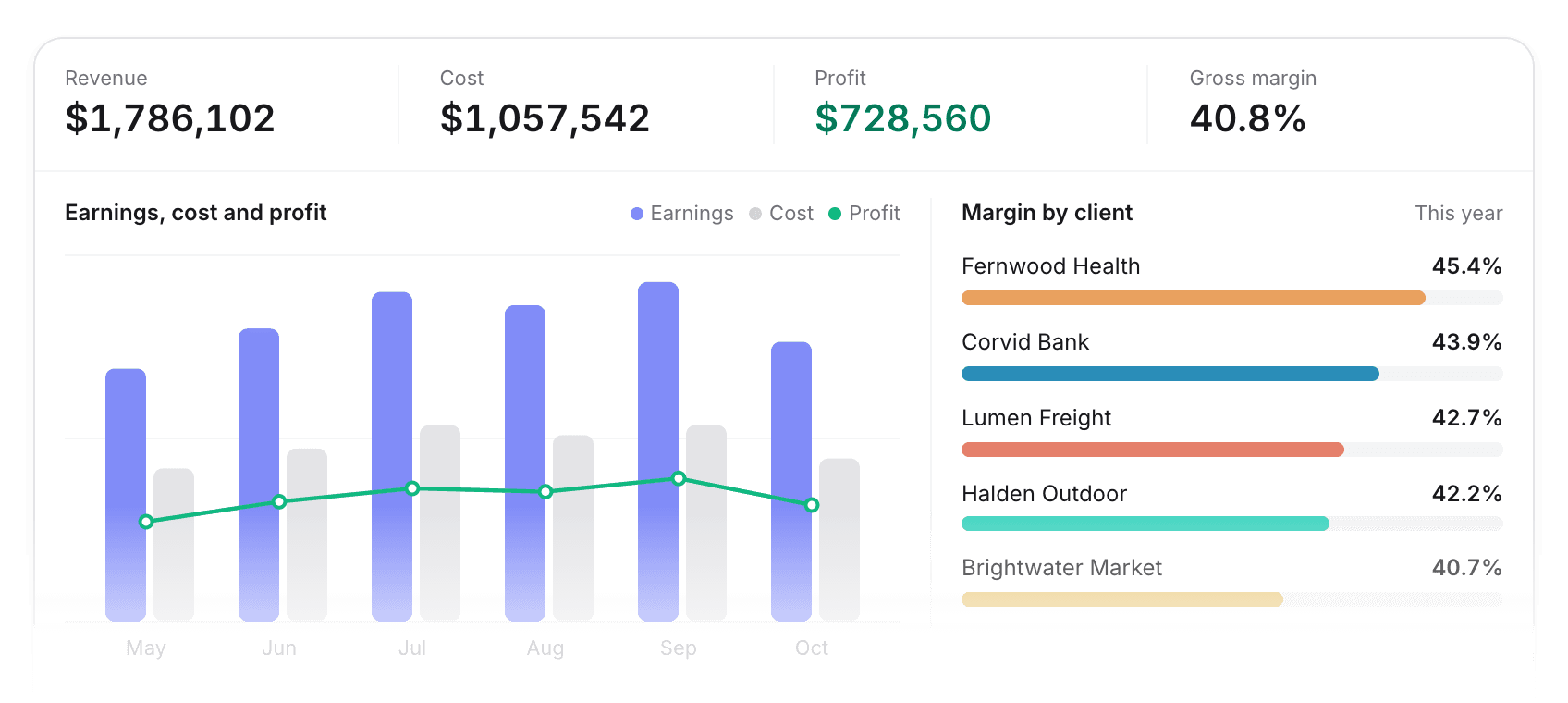The height and width of the screenshot is (703, 1568).
Task: Click the Oct profit line point
Action: [812, 505]
